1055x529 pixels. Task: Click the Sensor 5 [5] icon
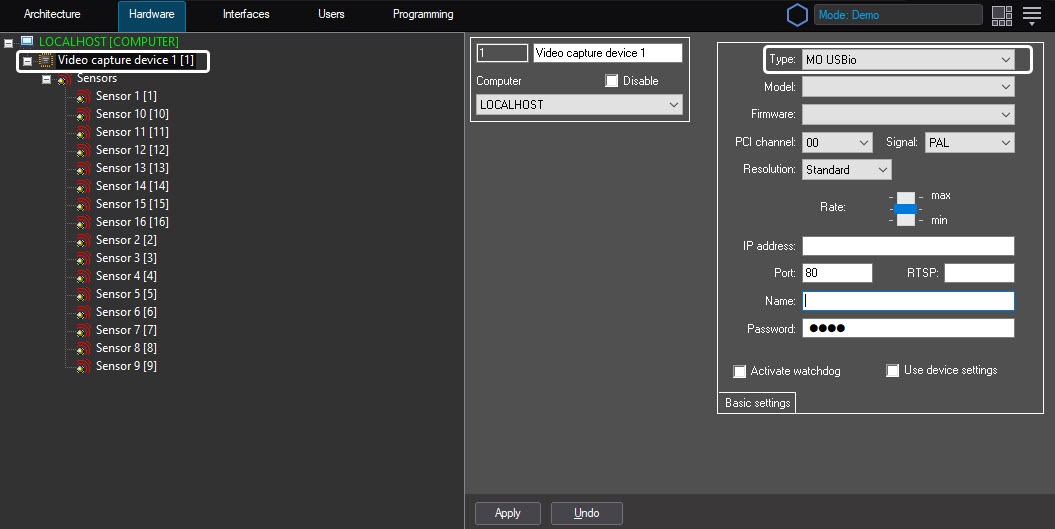[x=83, y=295]
